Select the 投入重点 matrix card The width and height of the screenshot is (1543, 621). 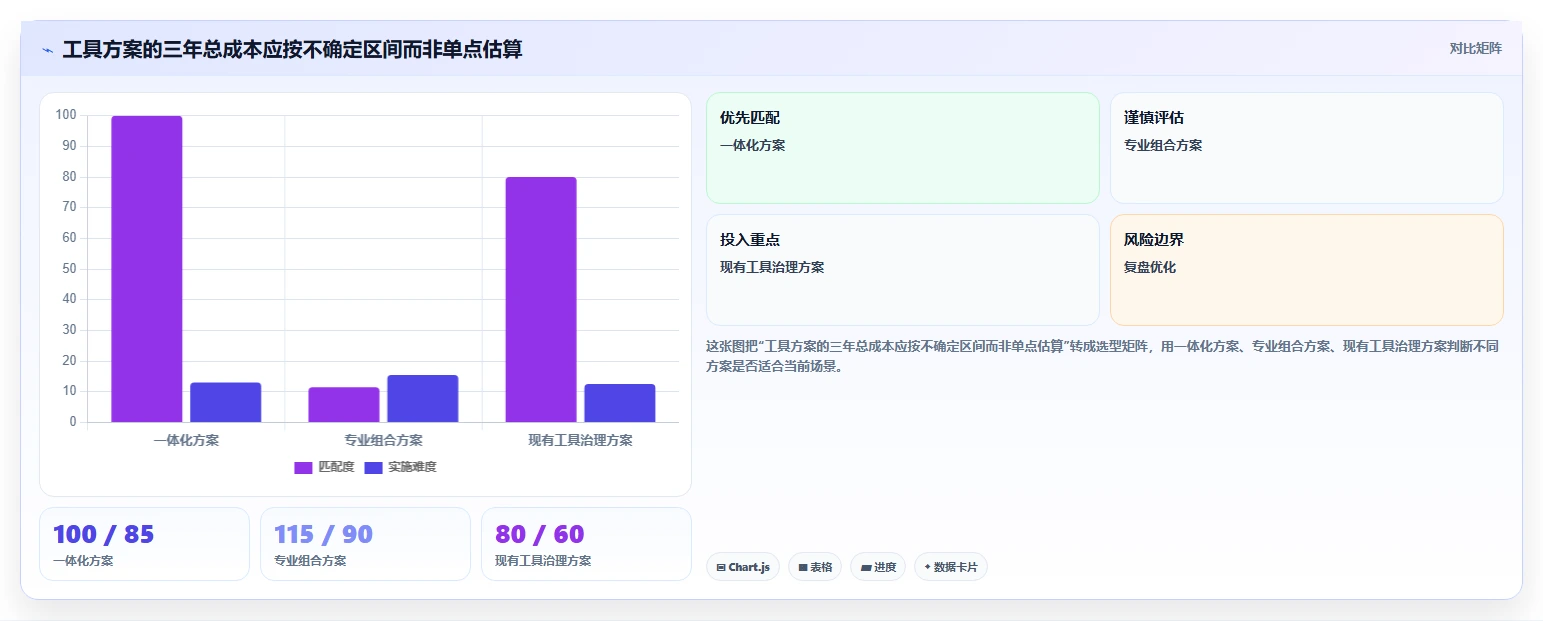click(x=903, y=270)
